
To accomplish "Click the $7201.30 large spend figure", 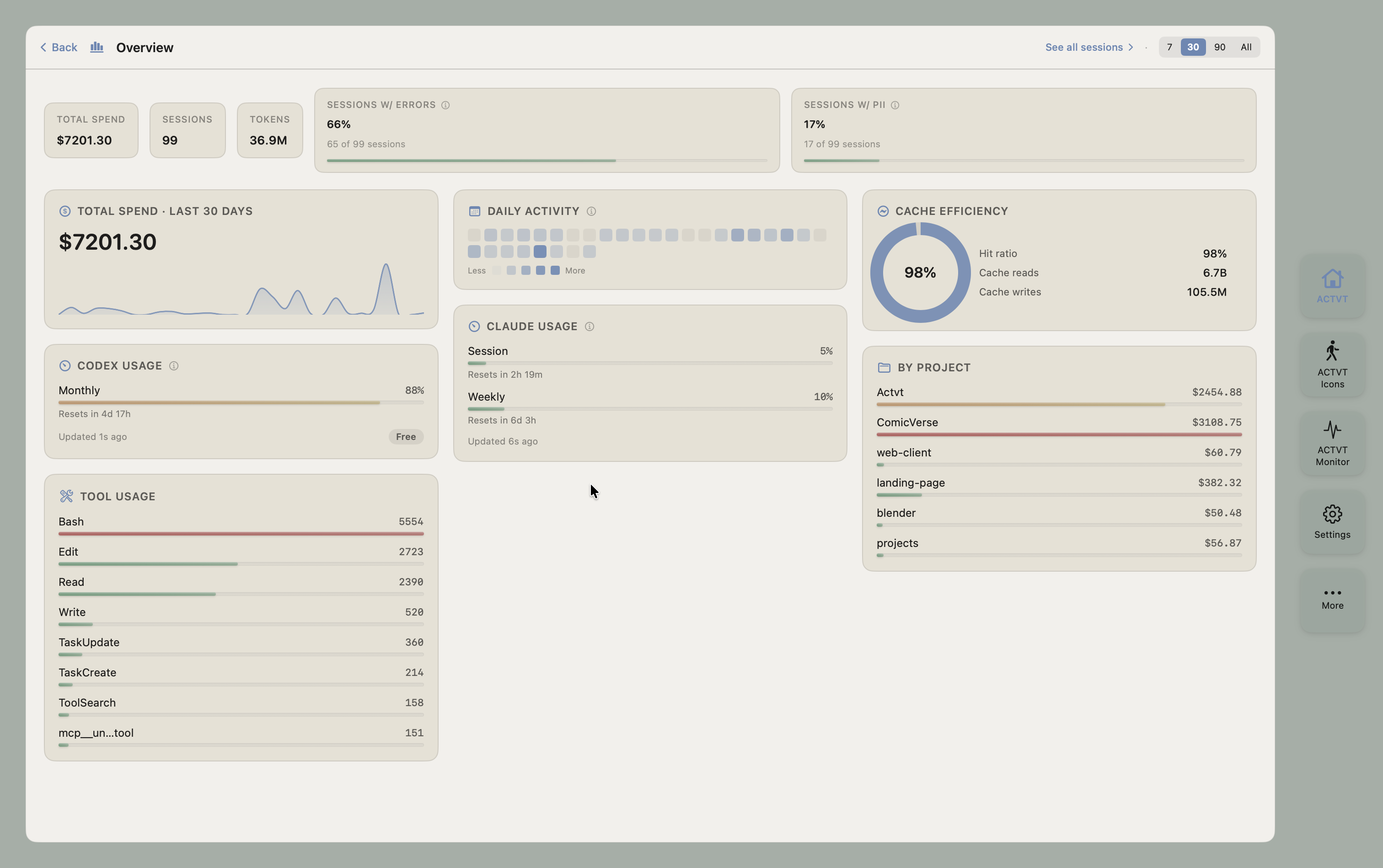I will [x=107, y=241].
